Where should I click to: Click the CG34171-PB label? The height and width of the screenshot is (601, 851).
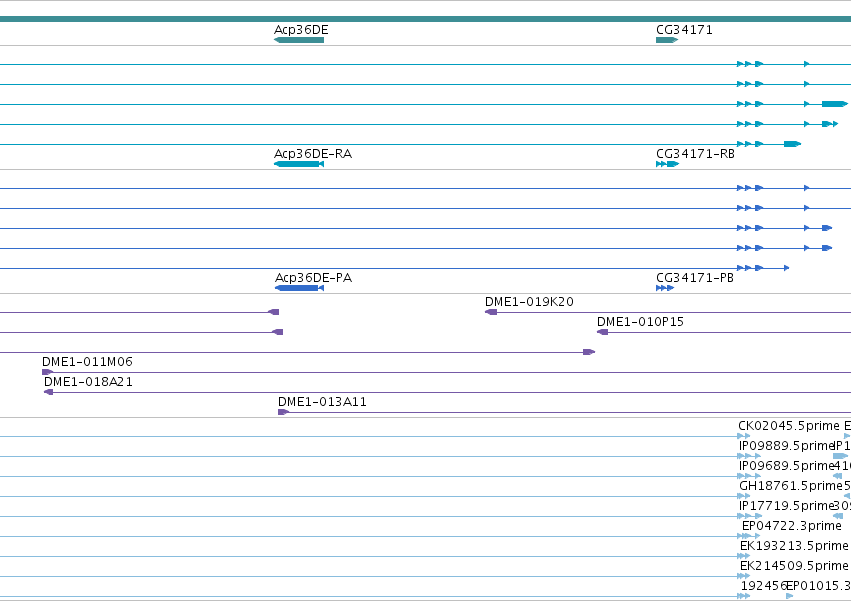[x=695, y=277]
